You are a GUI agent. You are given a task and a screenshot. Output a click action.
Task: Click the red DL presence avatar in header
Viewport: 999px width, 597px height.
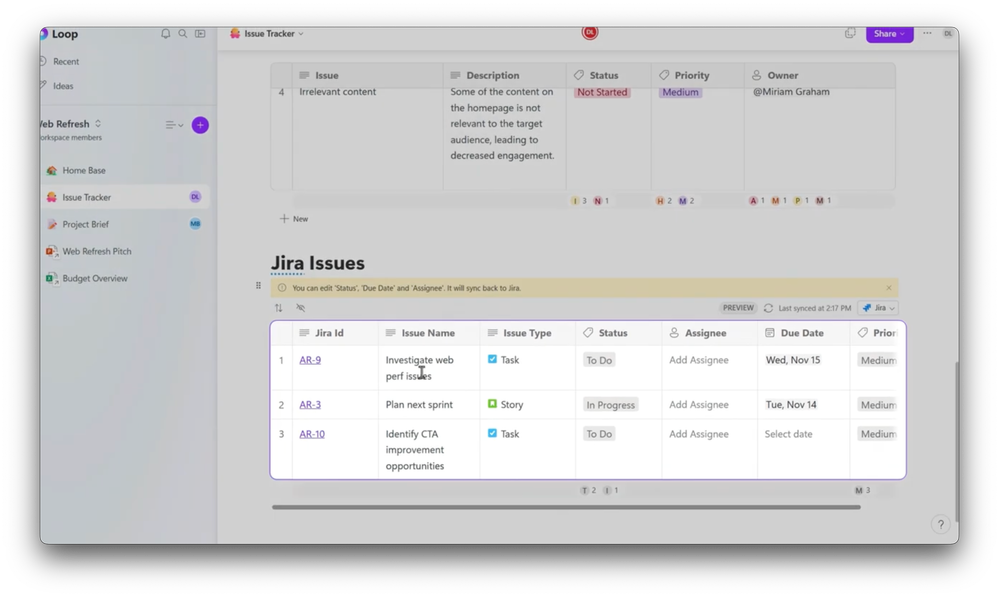(590, 32)
